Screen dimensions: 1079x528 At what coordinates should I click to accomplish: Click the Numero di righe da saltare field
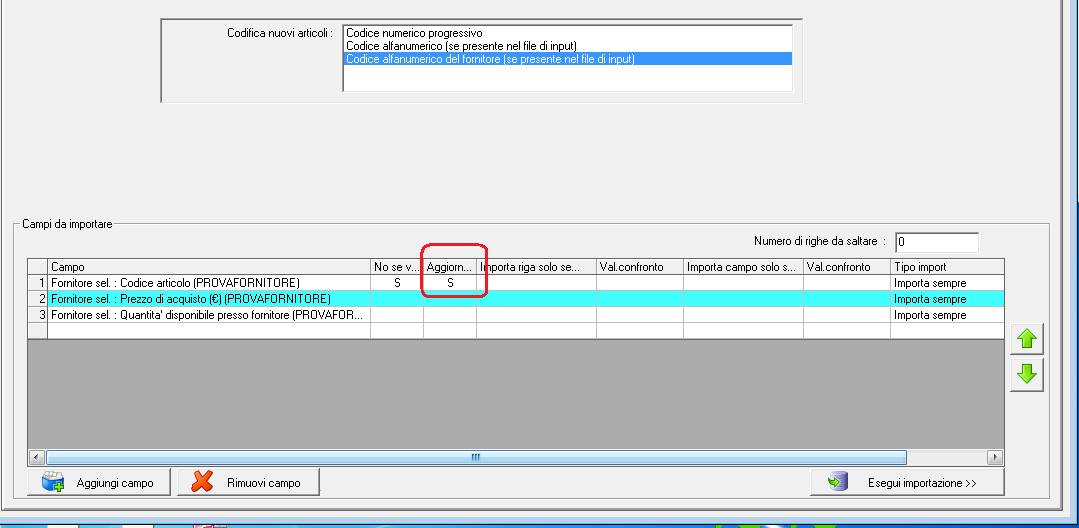click(x=937, y=242)
